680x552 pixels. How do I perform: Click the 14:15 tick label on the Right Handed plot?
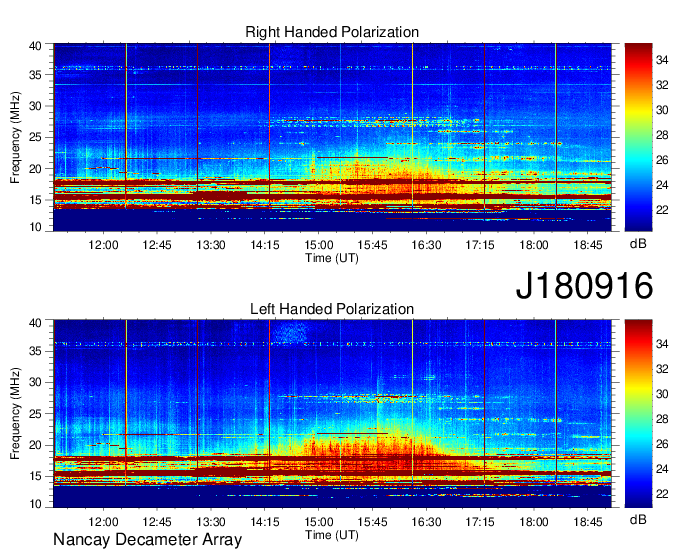265,245
